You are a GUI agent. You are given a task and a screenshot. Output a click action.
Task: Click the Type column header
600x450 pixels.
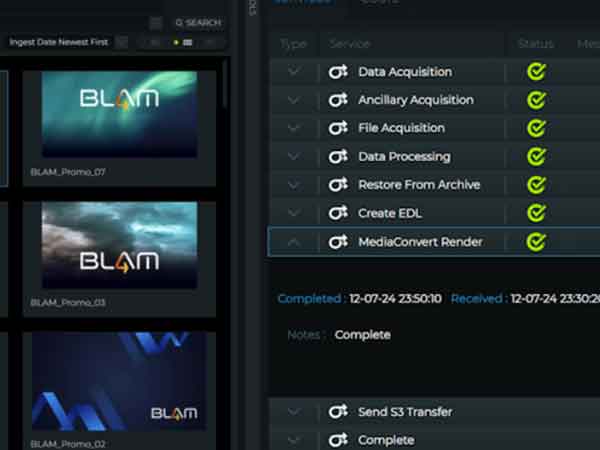(x=293, y=44)
